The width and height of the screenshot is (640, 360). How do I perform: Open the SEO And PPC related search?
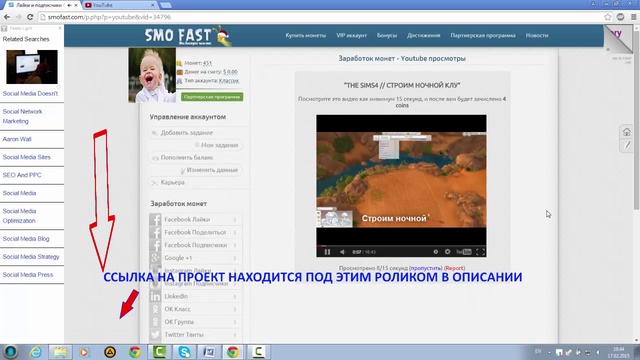tap(22, 175)
